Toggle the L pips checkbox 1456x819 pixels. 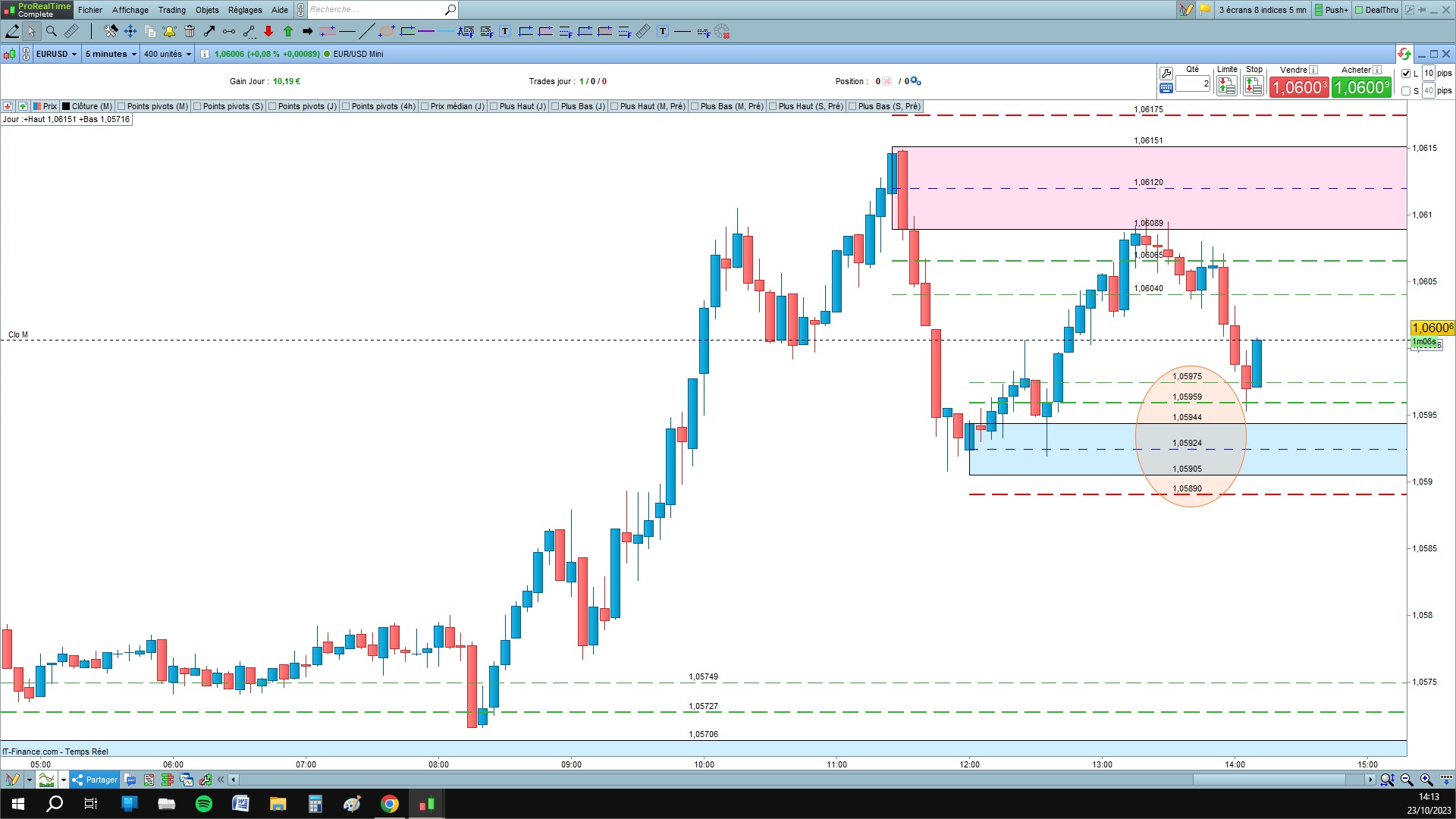point(1406,74)
